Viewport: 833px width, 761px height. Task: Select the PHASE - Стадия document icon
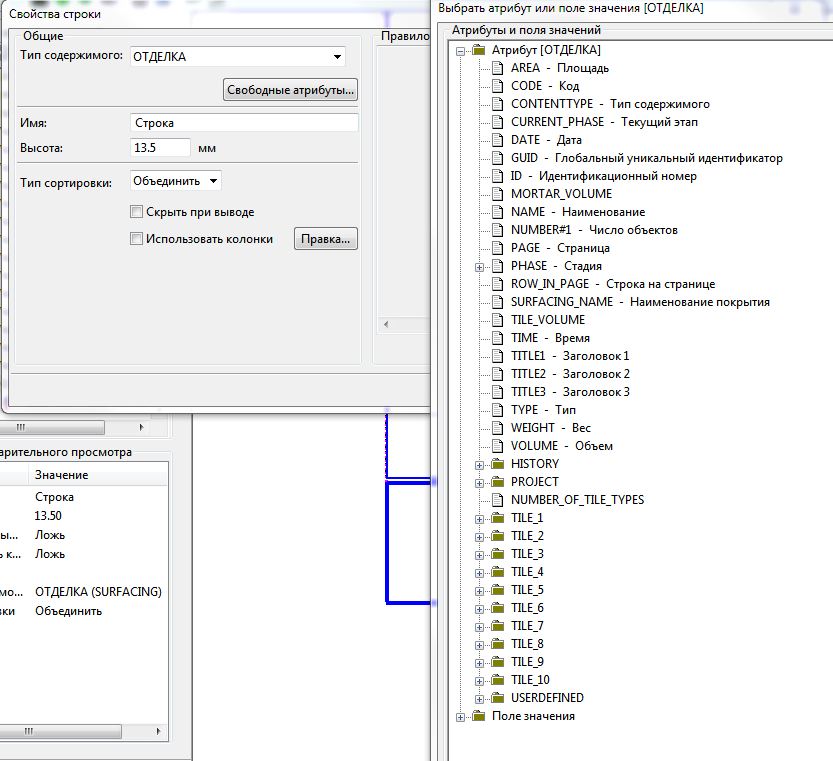497,266
